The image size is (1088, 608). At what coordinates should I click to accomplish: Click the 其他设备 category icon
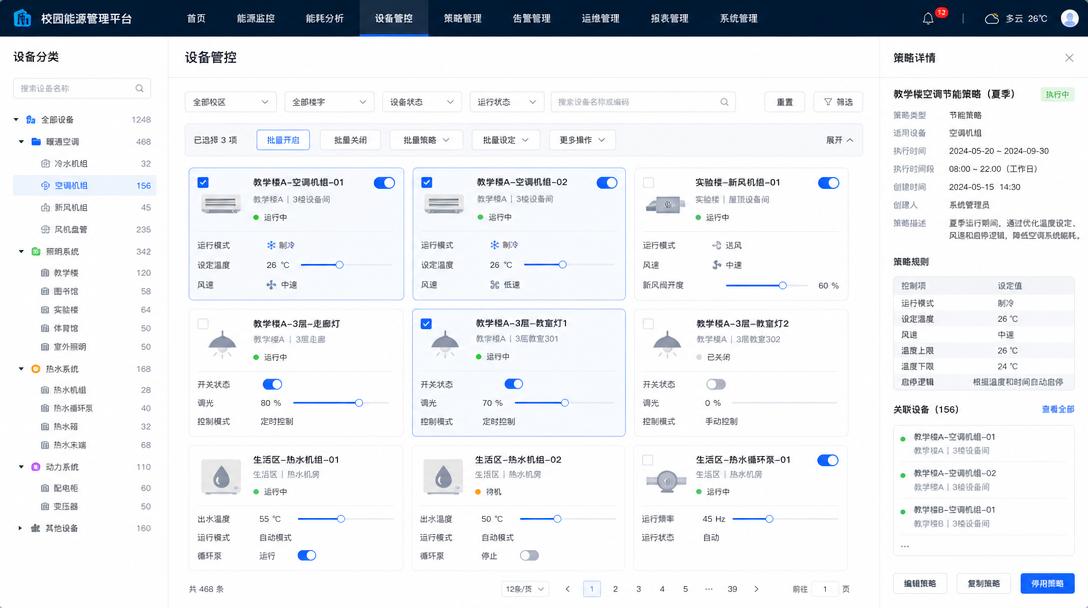[x=35, y=528]
